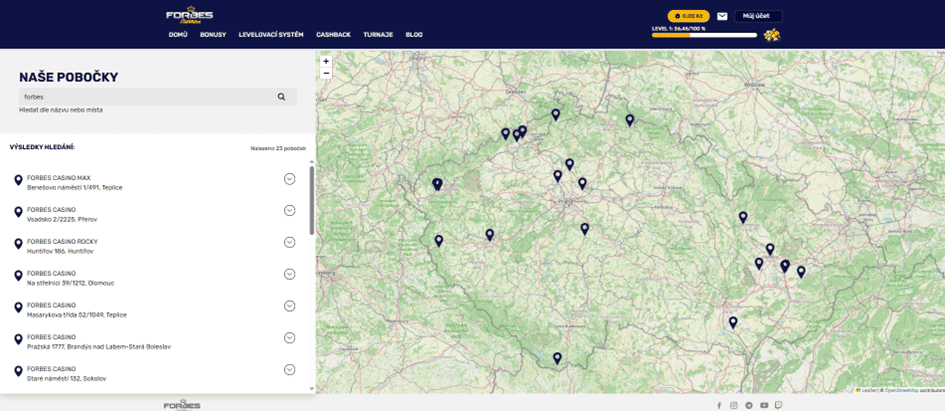Click the search magnifier icon
Image resolution: width=945 pixels, height=411 pixels.
click(281, 96)
